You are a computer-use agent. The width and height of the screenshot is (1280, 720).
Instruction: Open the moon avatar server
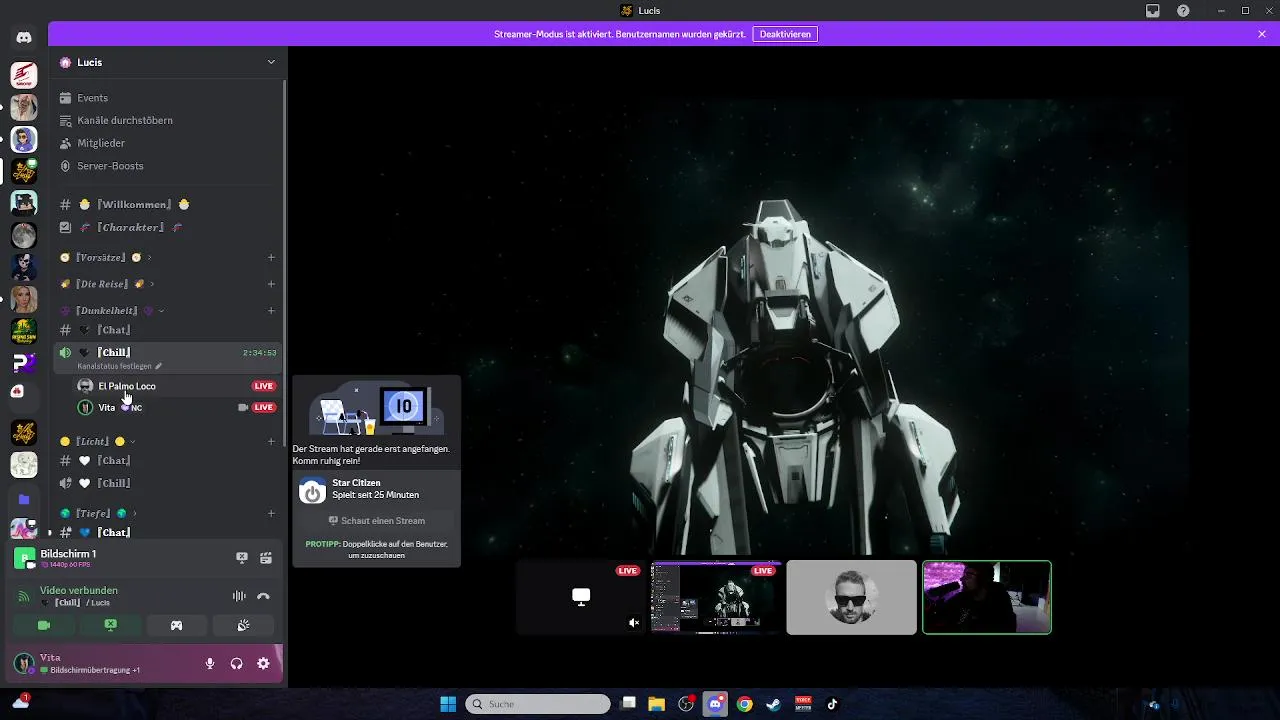pyautogui.click(x=24, y=235)
